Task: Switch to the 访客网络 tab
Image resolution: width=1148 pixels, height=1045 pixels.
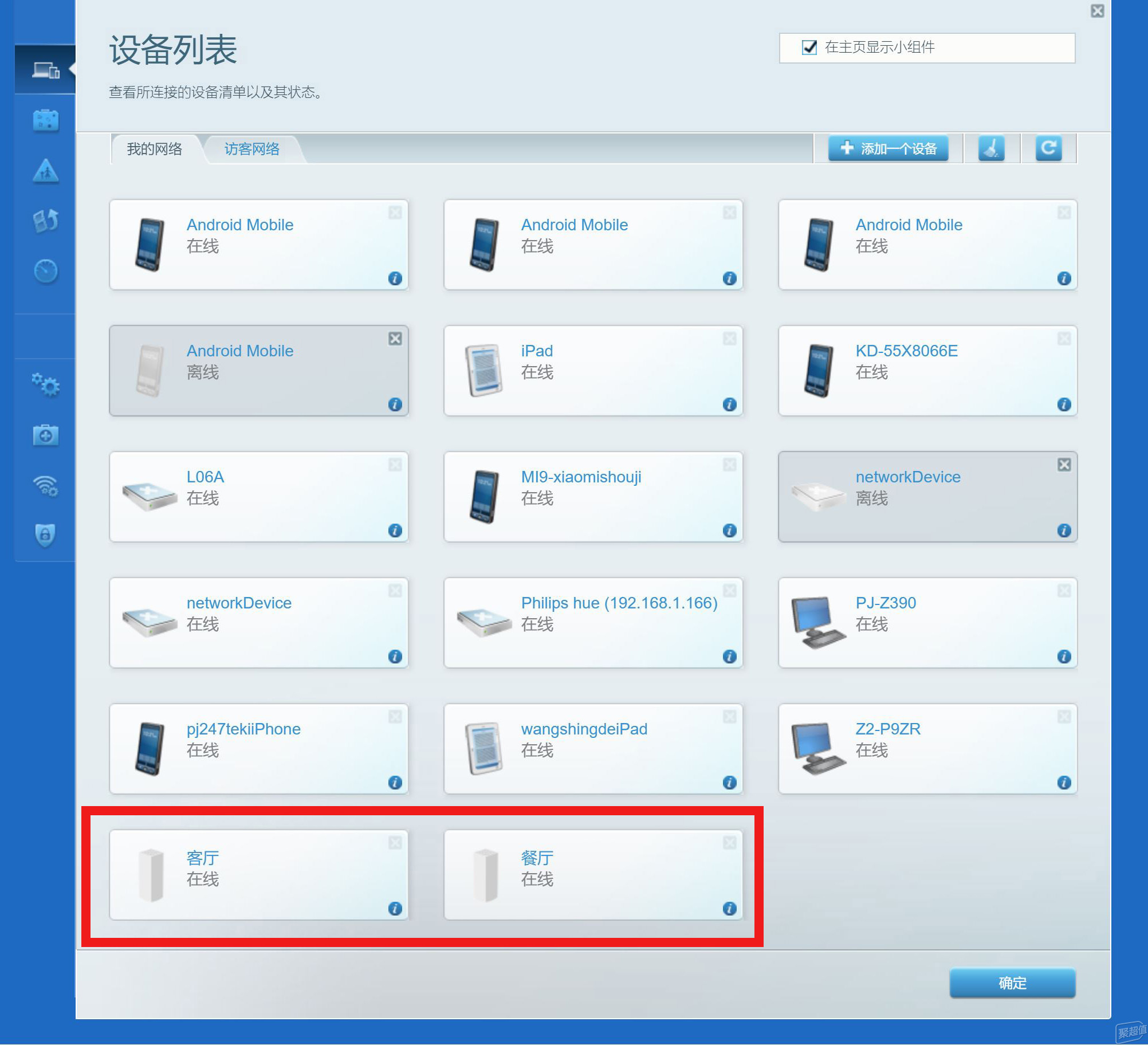Action: [252, 149]
